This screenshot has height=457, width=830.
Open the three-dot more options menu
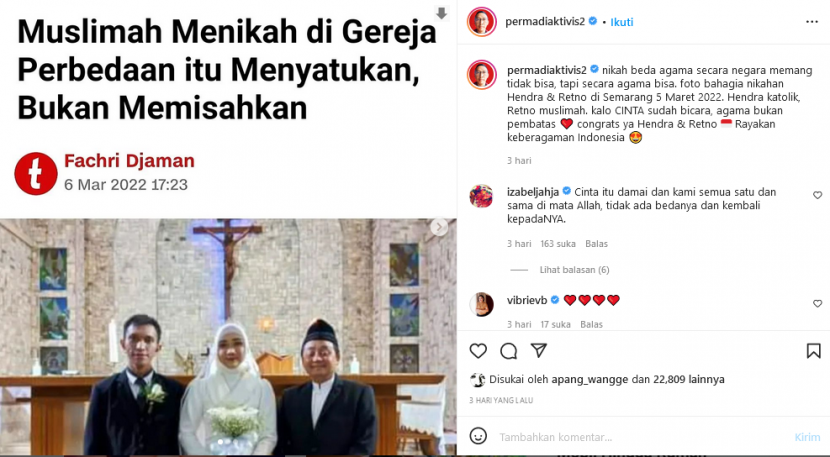coord(812,22)
